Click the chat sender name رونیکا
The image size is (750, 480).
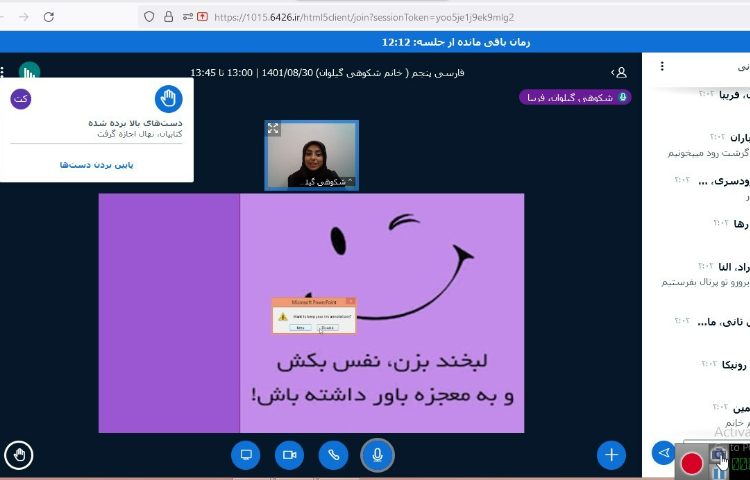click(x=734, y=365)
